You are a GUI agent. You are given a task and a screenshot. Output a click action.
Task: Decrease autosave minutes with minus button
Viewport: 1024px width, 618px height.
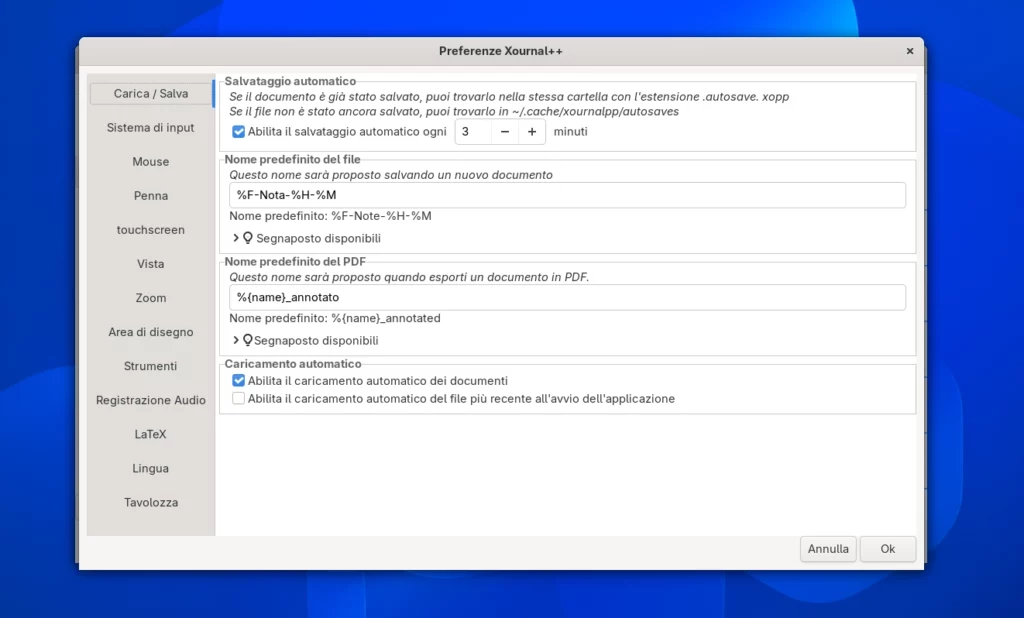(x=505, y=131)
